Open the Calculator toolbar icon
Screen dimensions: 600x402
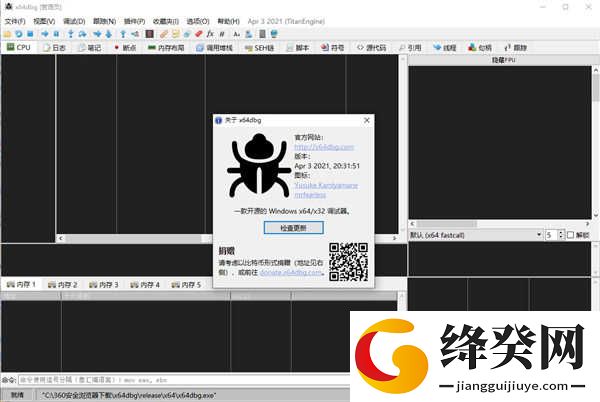click(262, 34)
